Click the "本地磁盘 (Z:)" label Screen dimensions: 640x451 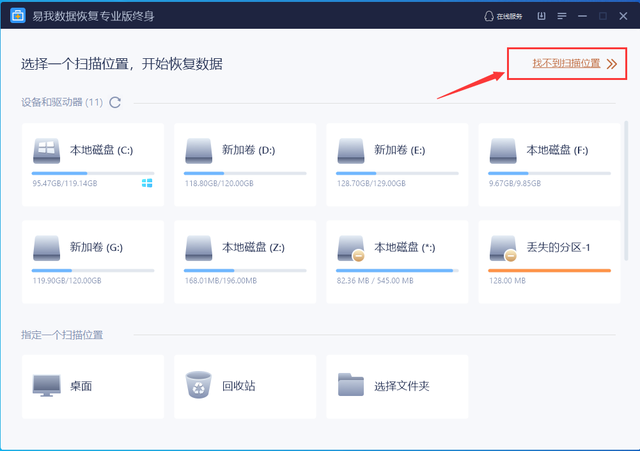point(253,247)
